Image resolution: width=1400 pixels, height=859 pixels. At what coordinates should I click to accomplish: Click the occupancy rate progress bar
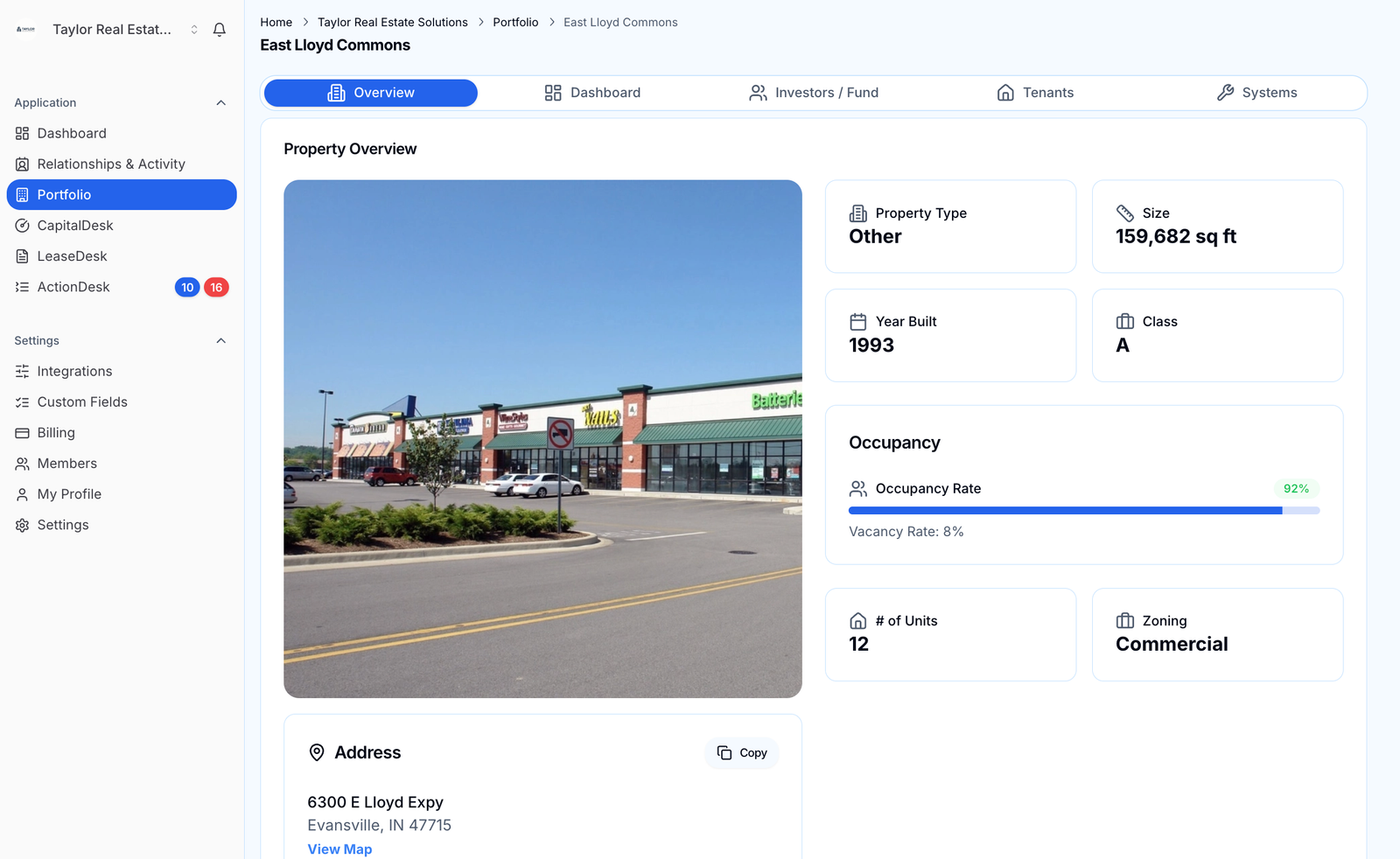[x=1083, y=511]
